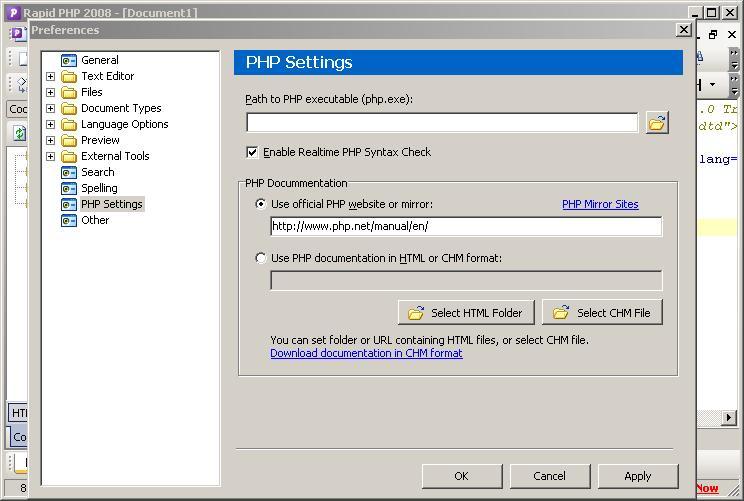Enable Realtime PHP Syntax Check checkbox
Screen dimensions: 744x501
point(252,152)
